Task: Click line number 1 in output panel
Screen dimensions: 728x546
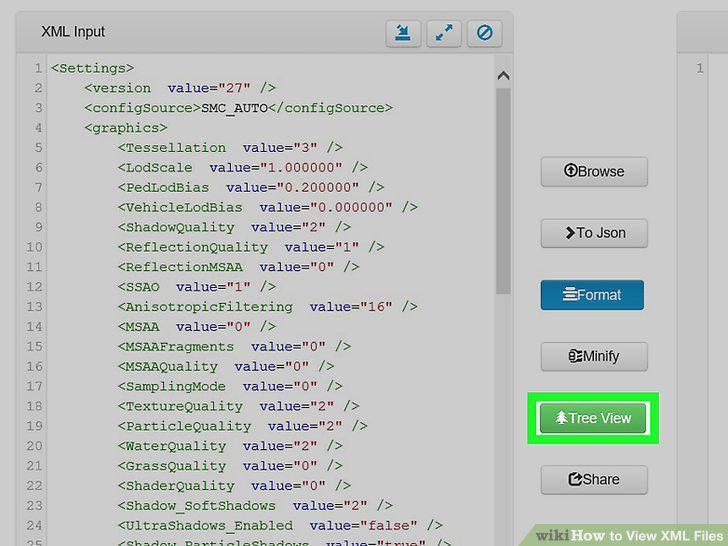Action: [700, 68]
